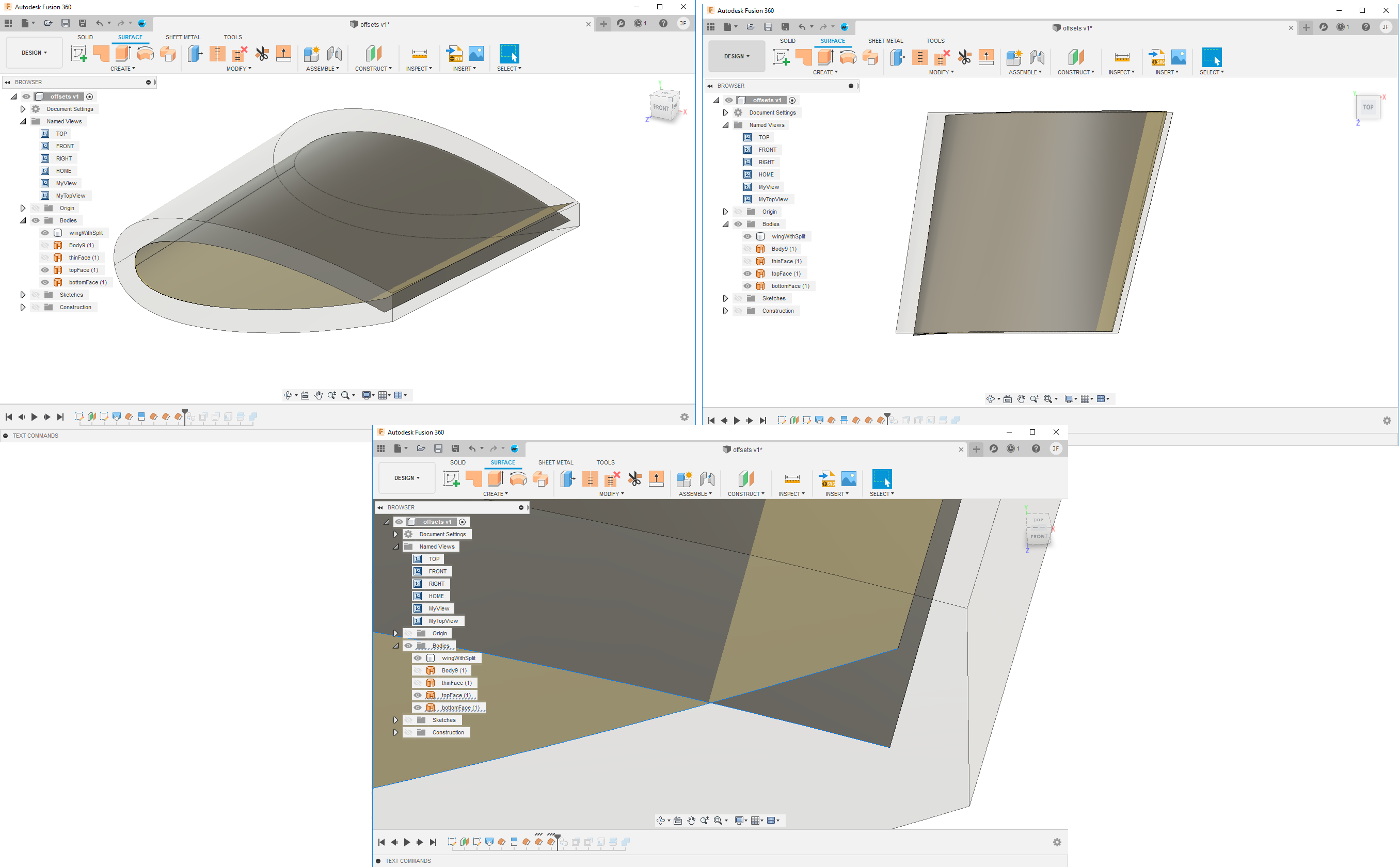Show the Body9 body
The width and height of the screenshot is (1400, 867).
(x=44, y=245)
